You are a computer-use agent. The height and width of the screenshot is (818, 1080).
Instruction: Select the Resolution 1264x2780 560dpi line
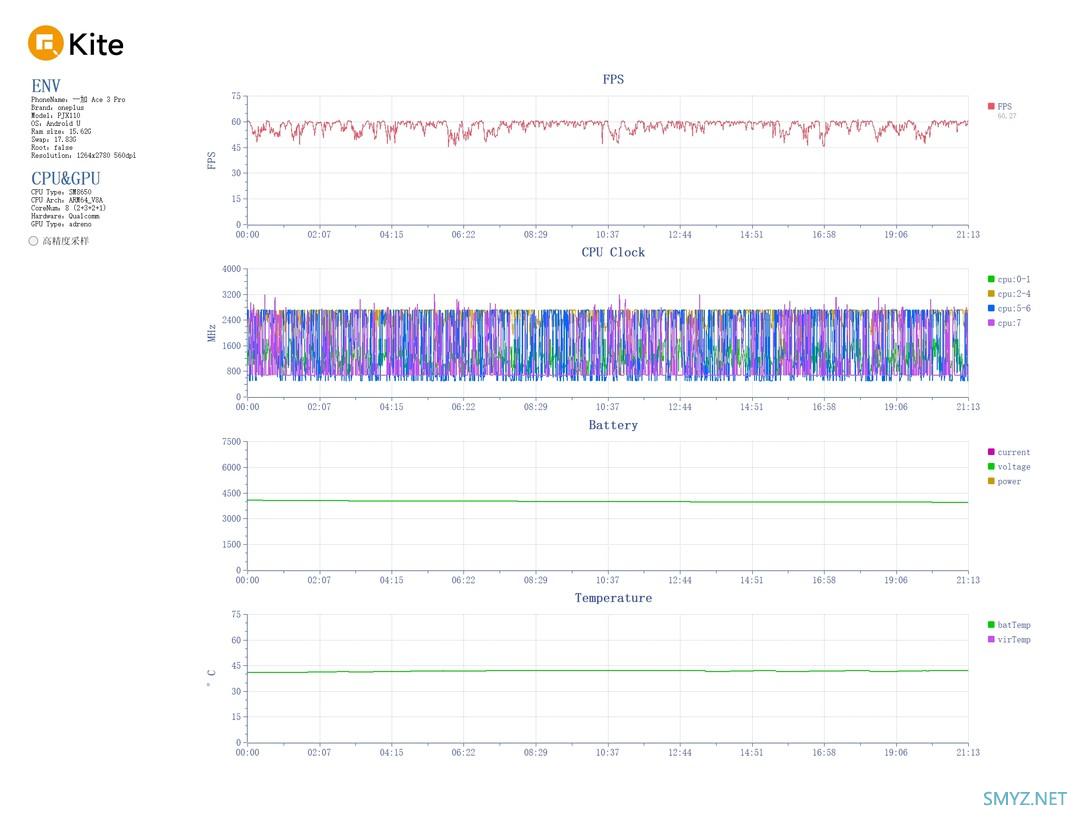point(83,156)
